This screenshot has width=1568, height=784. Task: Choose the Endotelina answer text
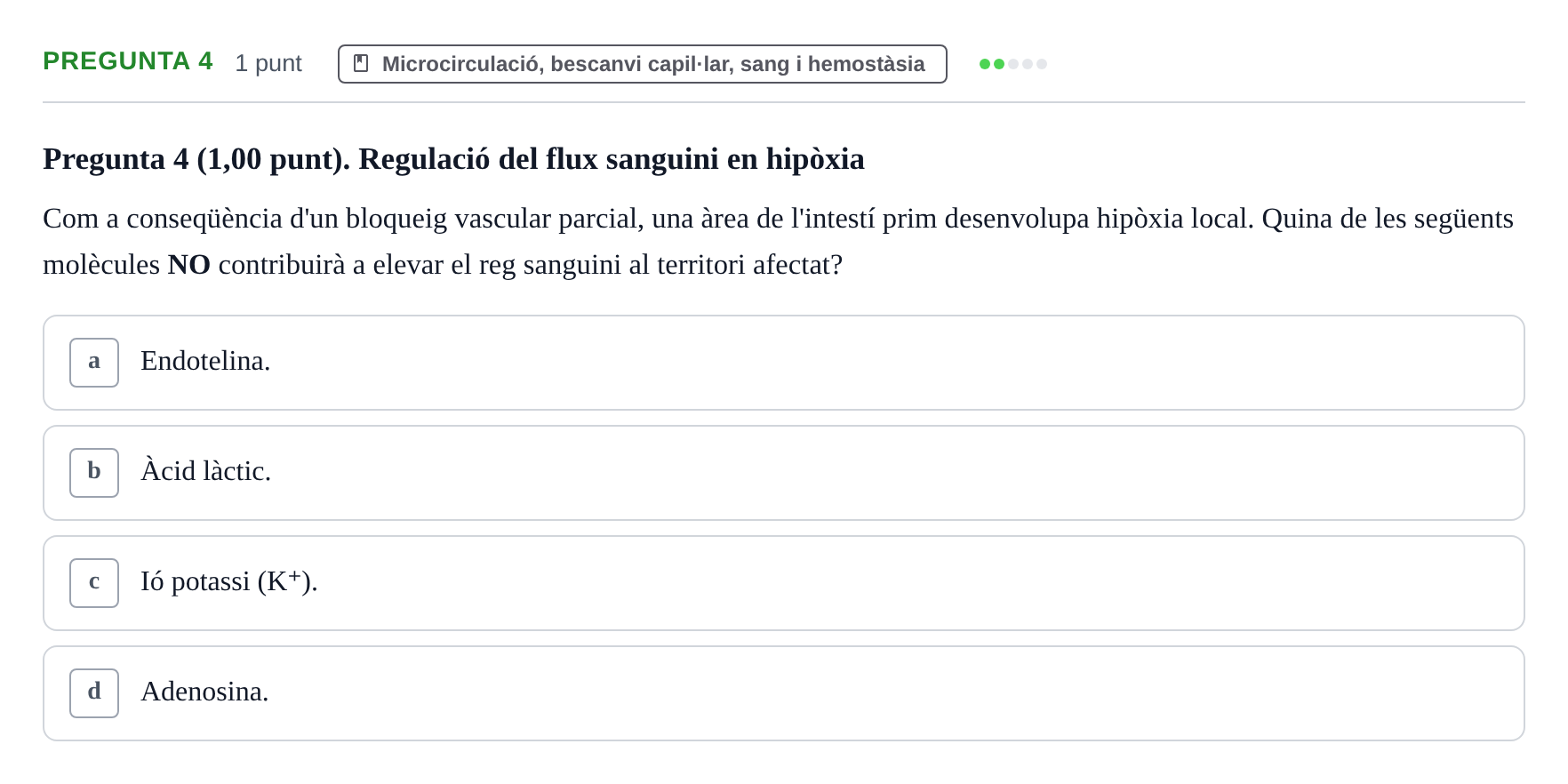[x=205, y=361]
